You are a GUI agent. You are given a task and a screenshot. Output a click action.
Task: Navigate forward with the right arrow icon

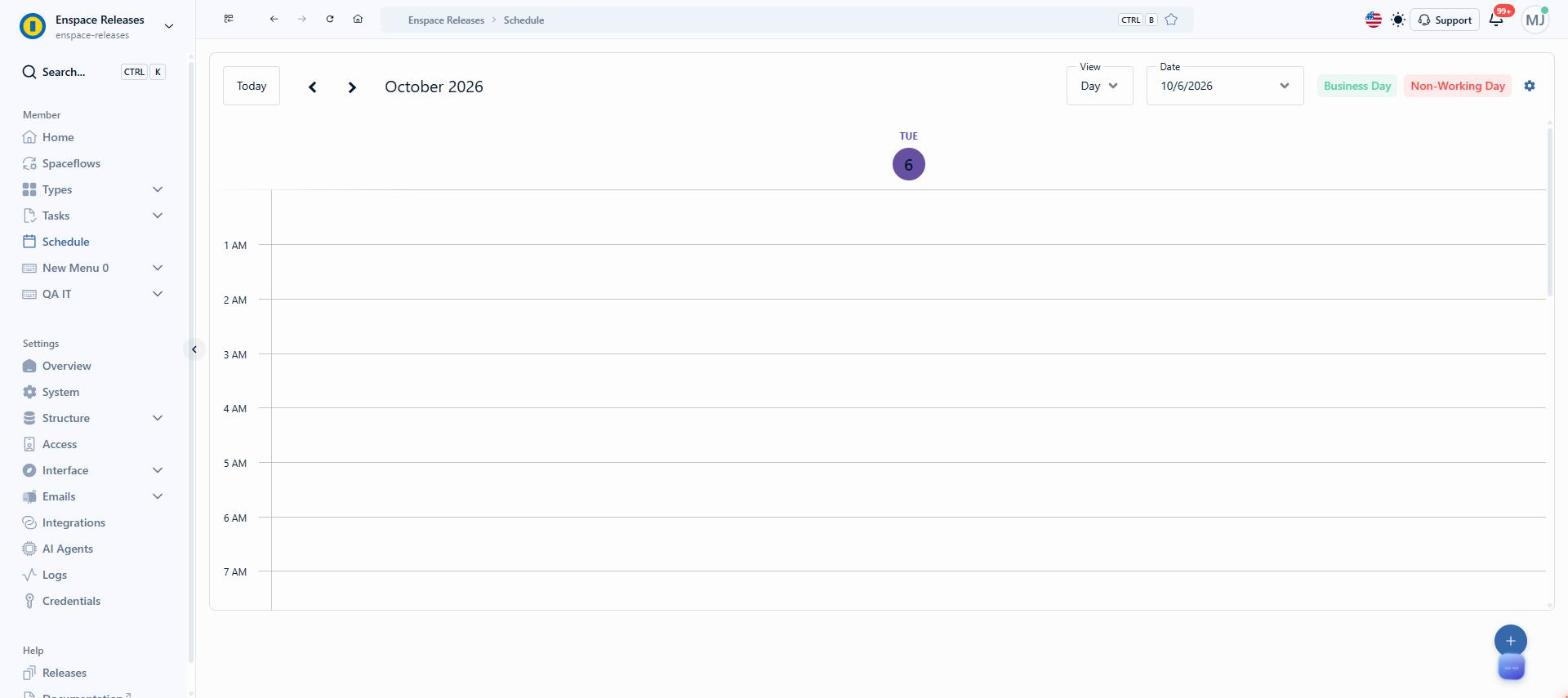click(302, 19)
